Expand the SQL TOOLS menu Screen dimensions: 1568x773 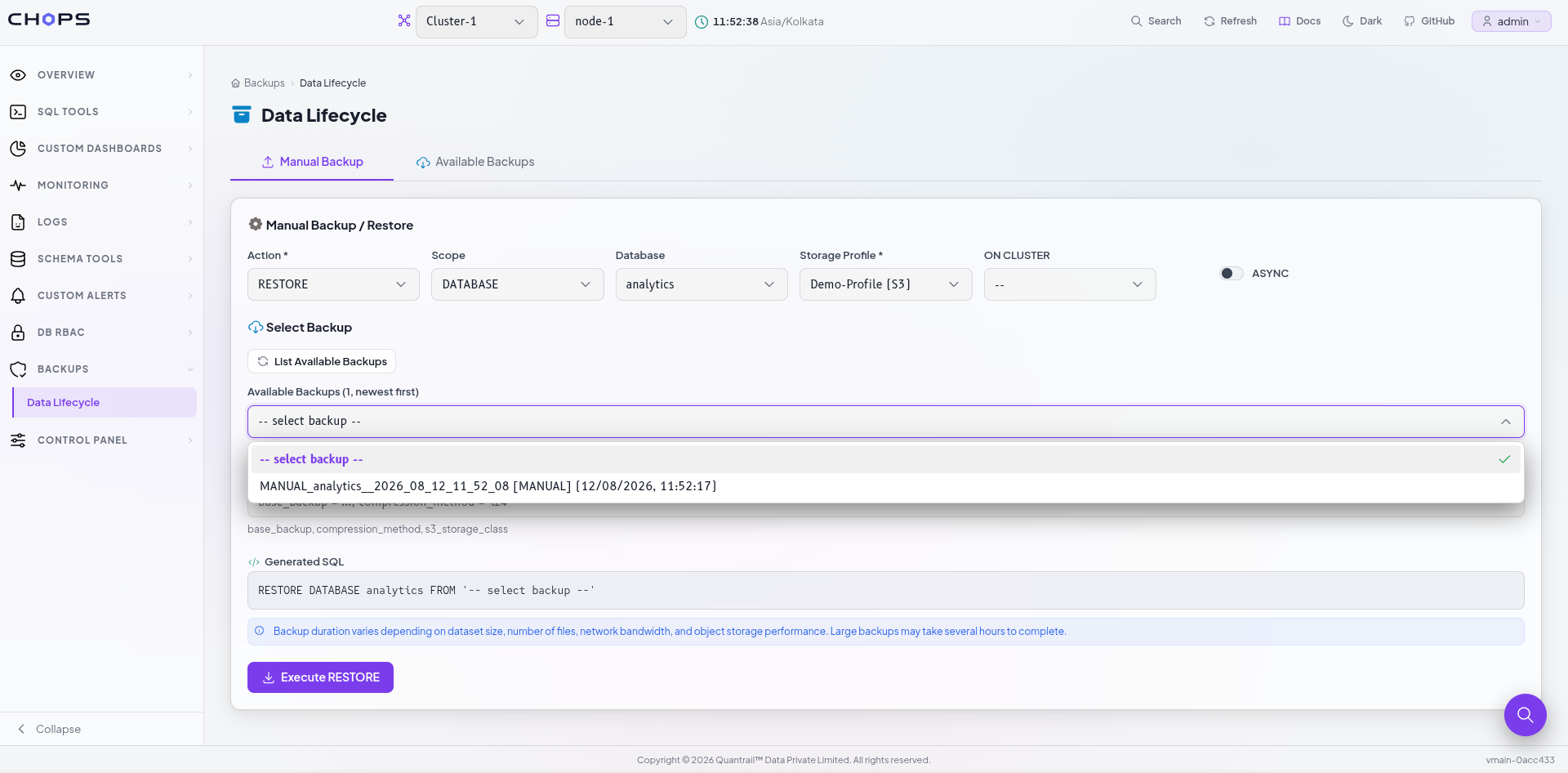click(x=102, y=112)
